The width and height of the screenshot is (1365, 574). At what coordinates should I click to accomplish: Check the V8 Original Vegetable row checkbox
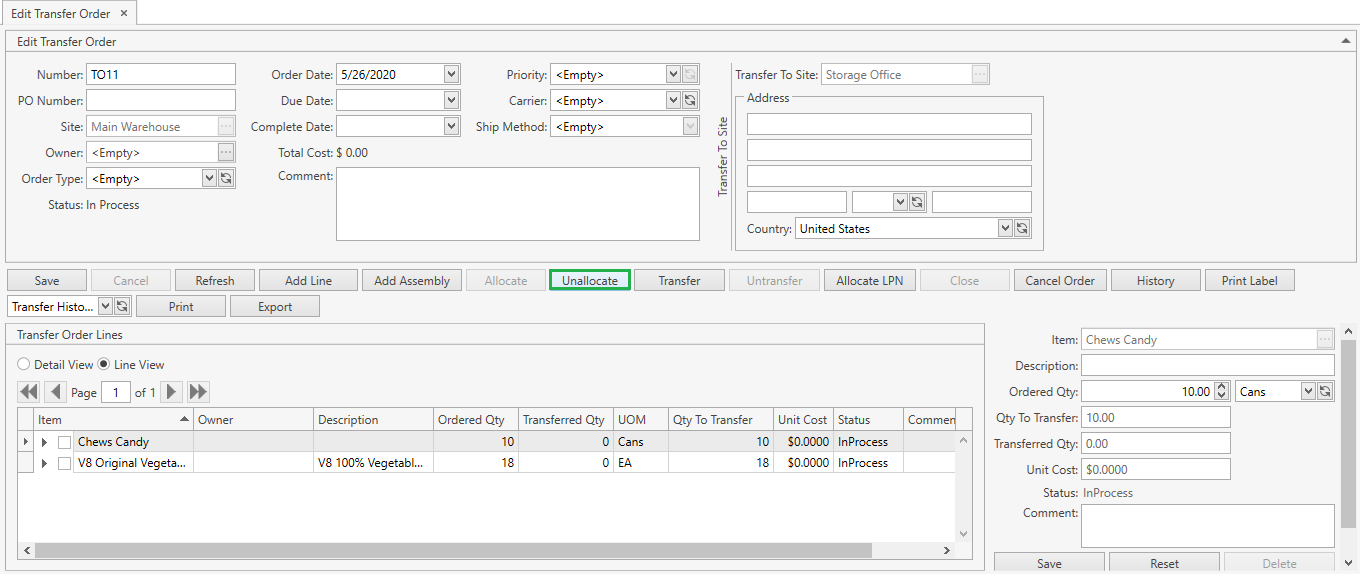pyautogui.click(x=64, y=464)
